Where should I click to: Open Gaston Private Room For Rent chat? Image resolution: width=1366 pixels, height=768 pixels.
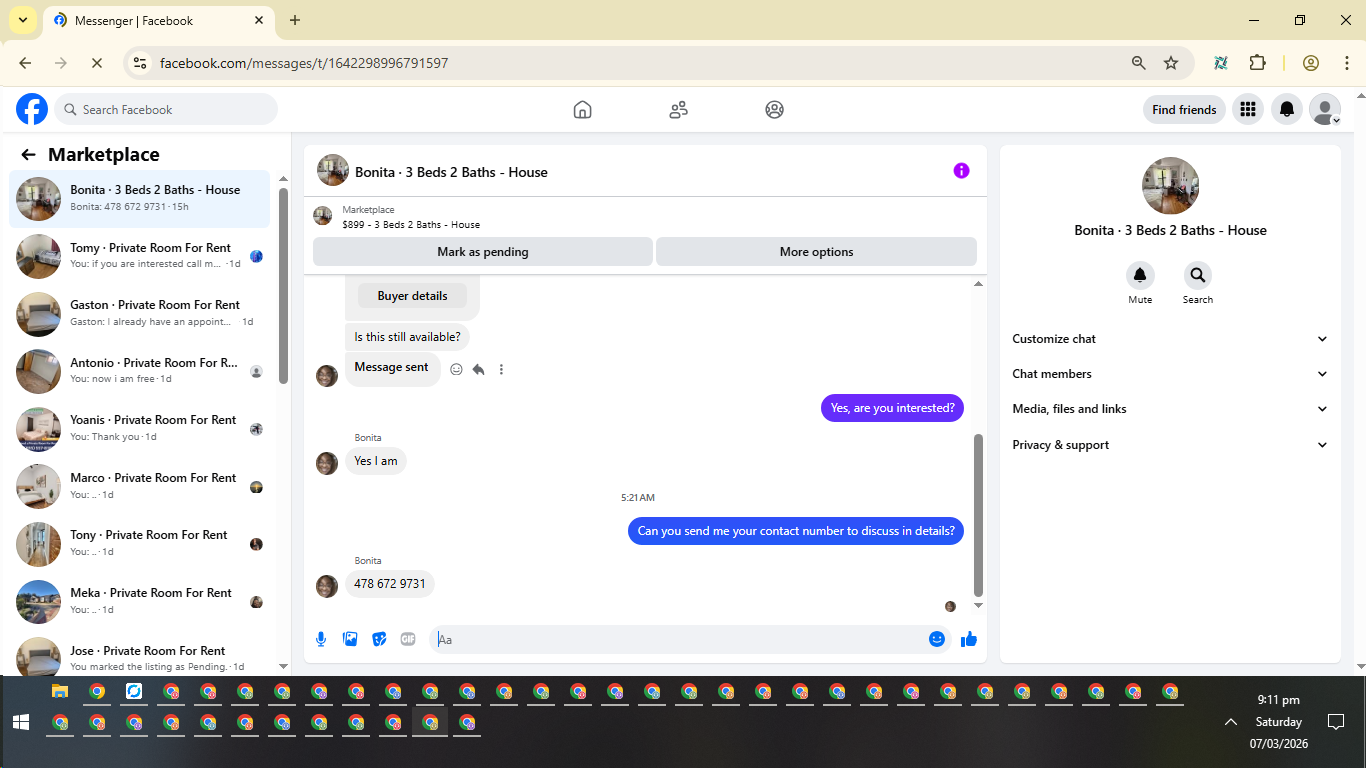click(x=140, y=313)
